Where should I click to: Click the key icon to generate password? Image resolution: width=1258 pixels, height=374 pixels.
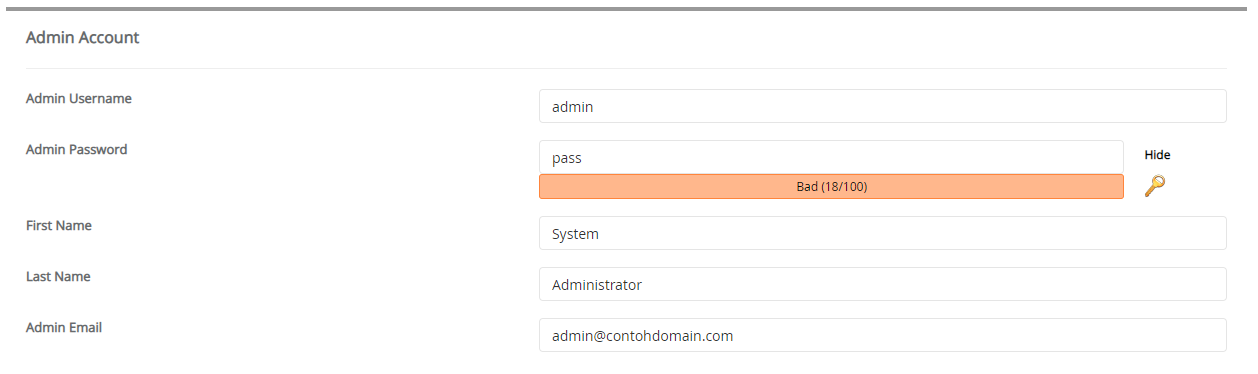tap(1155, 185)
